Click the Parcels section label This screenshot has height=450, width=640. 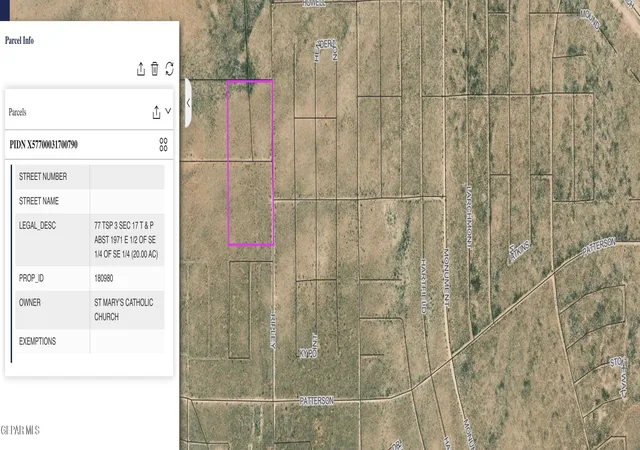coord(18,112)
